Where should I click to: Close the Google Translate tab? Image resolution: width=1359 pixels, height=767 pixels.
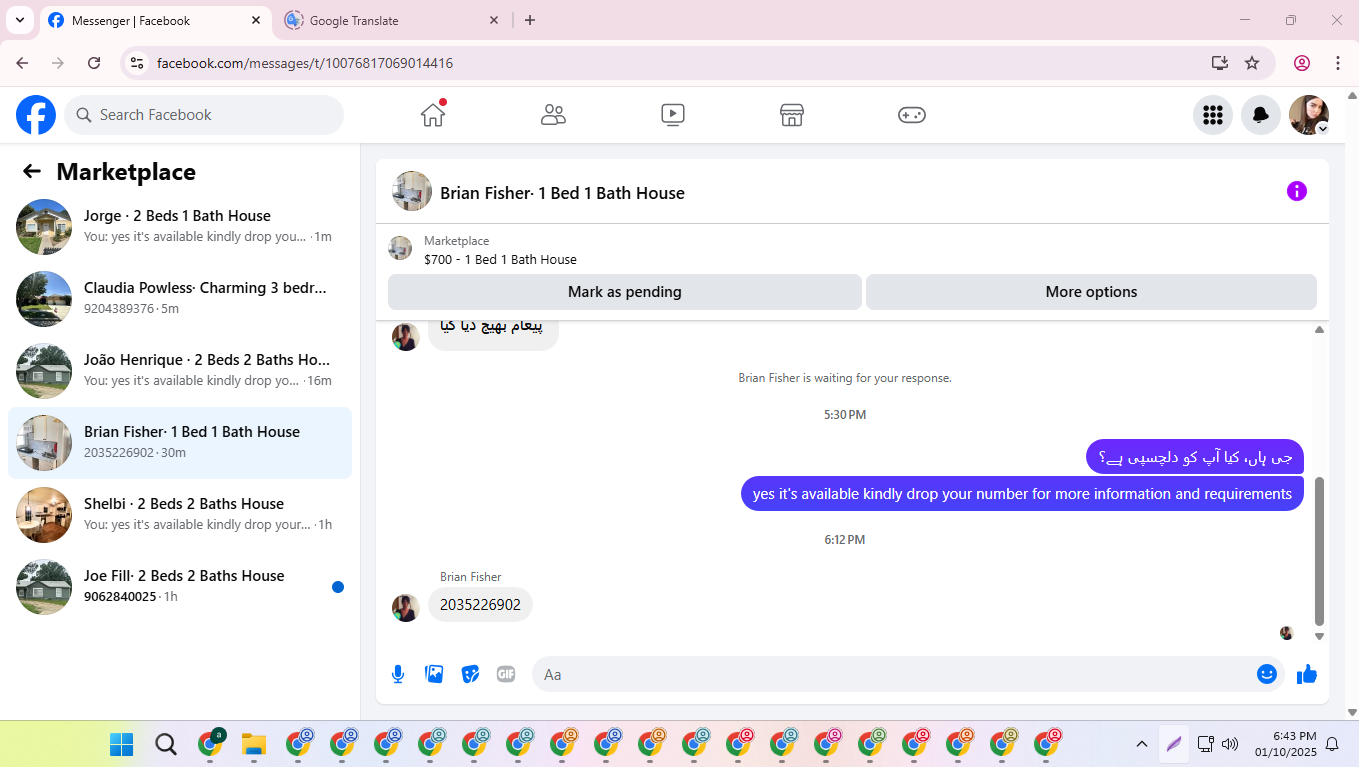pos(494,20)
